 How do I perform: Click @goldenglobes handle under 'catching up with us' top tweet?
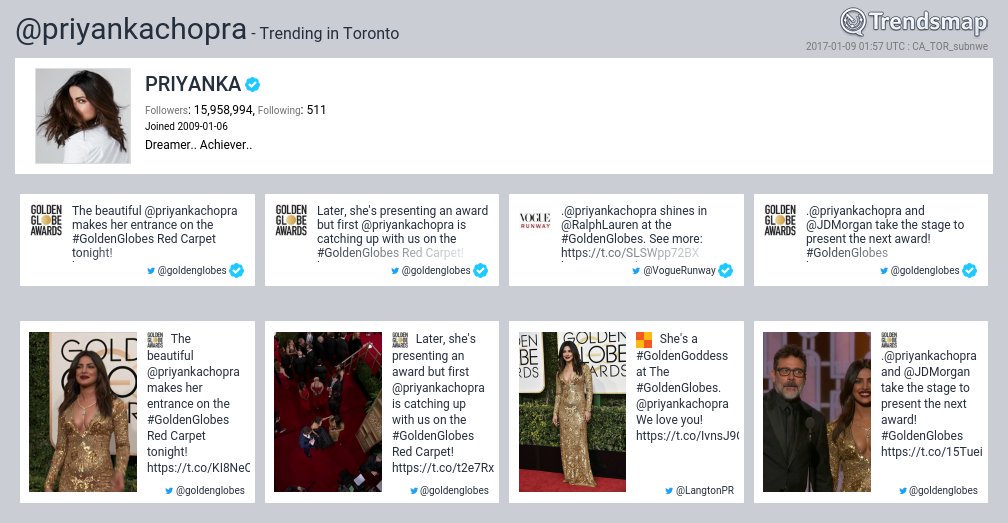(x=436, y=270)
